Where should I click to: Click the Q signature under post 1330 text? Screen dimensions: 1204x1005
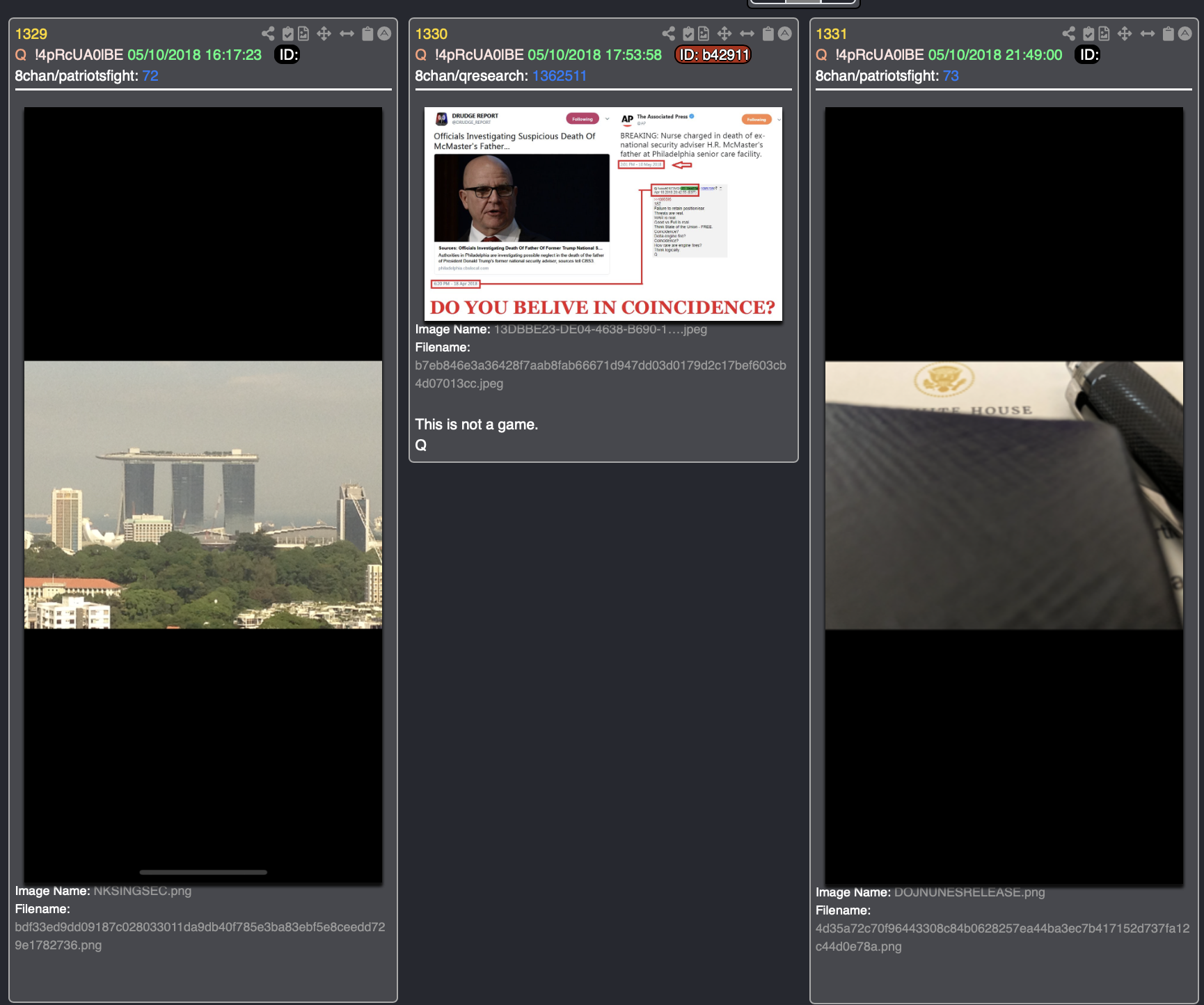click(x=421, y=445)
